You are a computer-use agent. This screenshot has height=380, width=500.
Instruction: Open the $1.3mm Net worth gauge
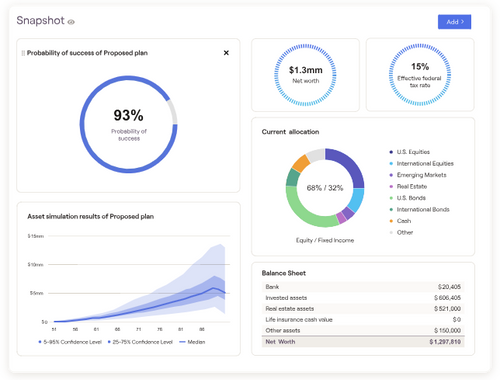tap(305, 75)
